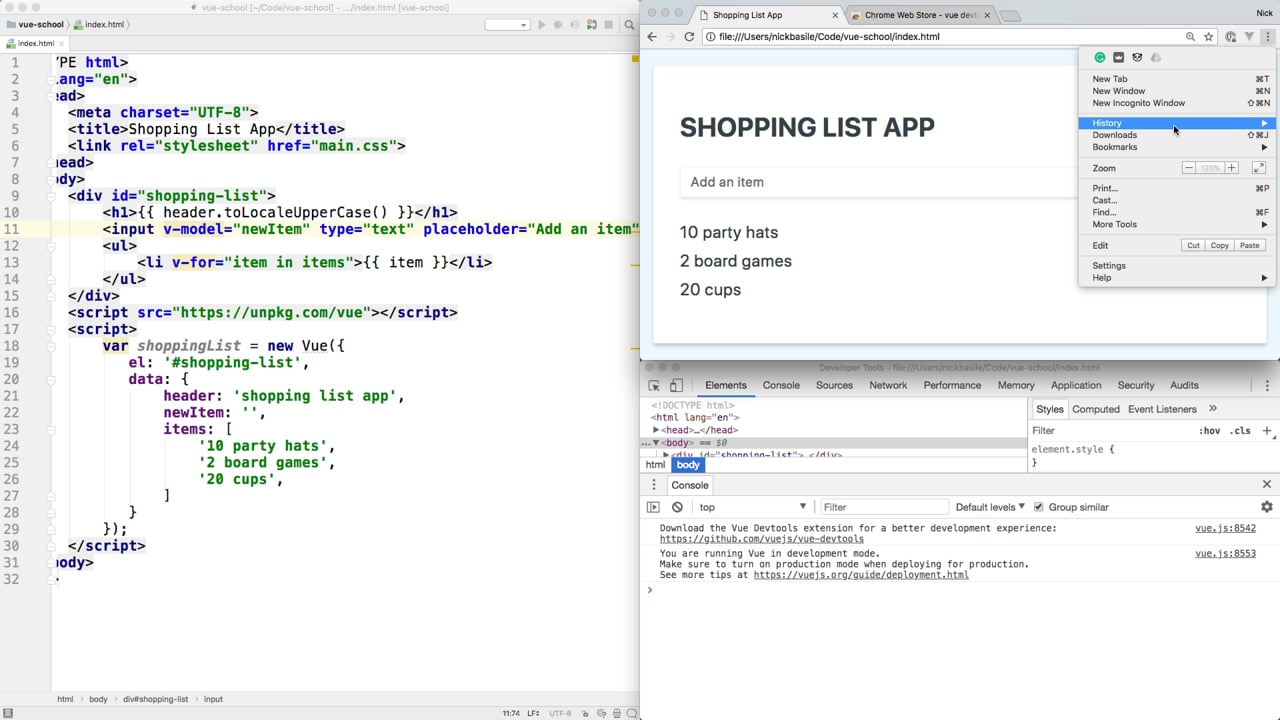Toggle DevTools device toolbar icon
This screenshot has height=720, width=1280.
coord(675,385)
